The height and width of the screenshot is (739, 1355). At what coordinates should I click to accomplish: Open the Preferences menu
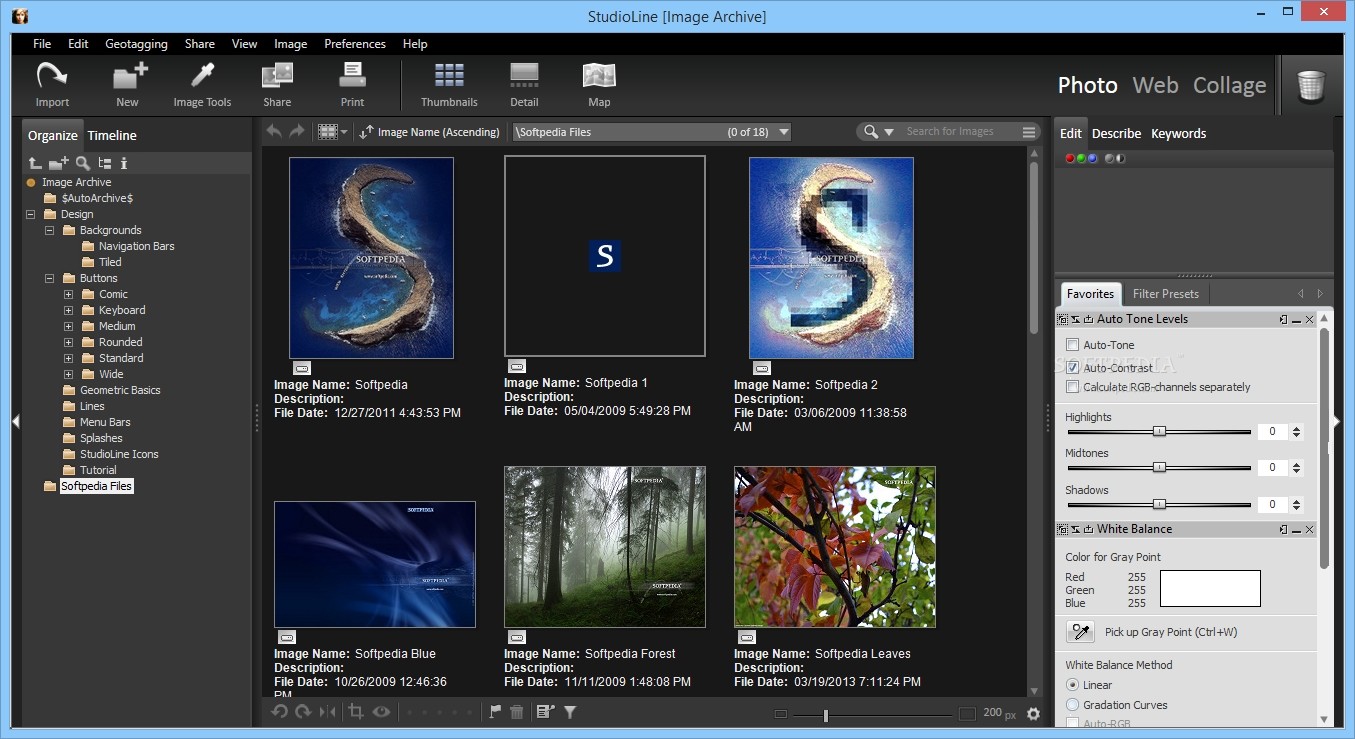click(355, 44)
